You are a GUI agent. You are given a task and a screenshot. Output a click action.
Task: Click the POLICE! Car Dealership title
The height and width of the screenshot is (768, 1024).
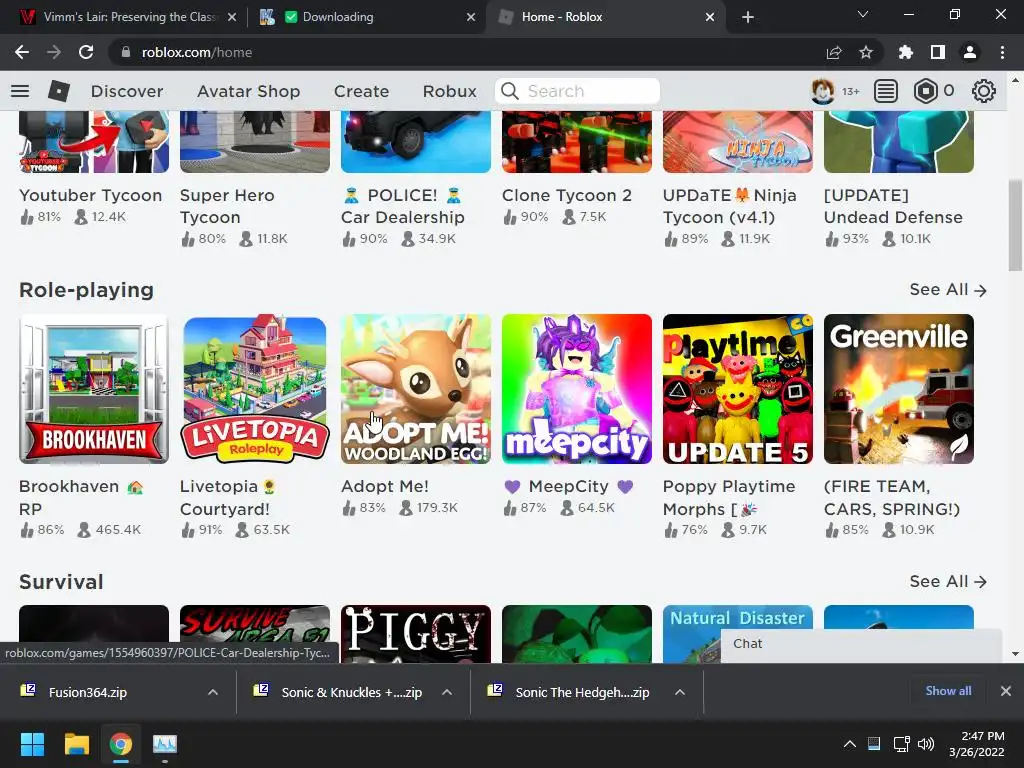[x=403, y=206]
